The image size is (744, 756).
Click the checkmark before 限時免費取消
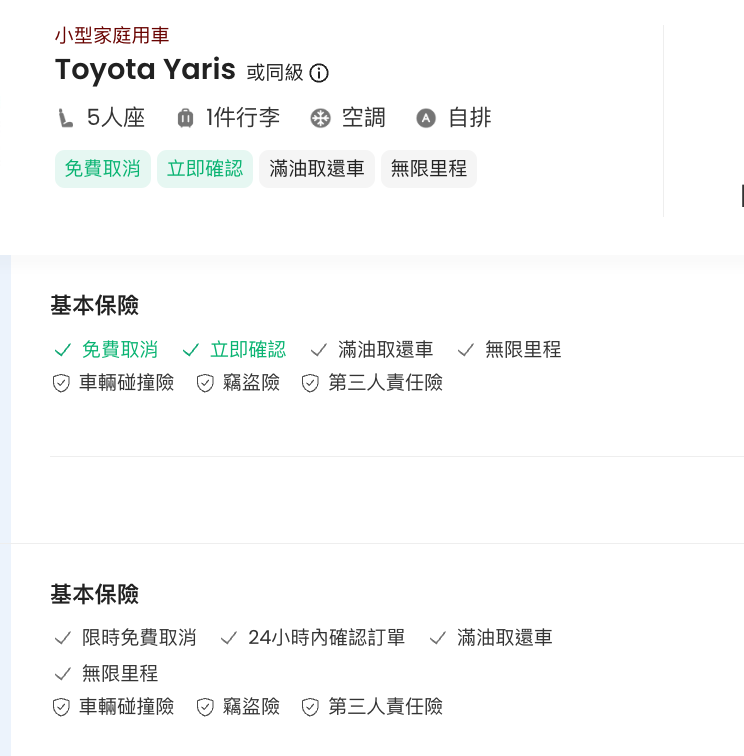pos(63,638)
